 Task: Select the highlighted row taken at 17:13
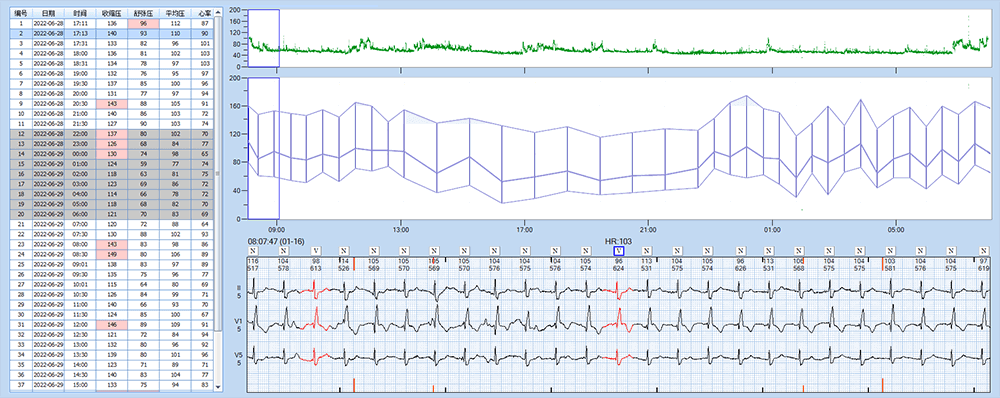click(112, 33)
